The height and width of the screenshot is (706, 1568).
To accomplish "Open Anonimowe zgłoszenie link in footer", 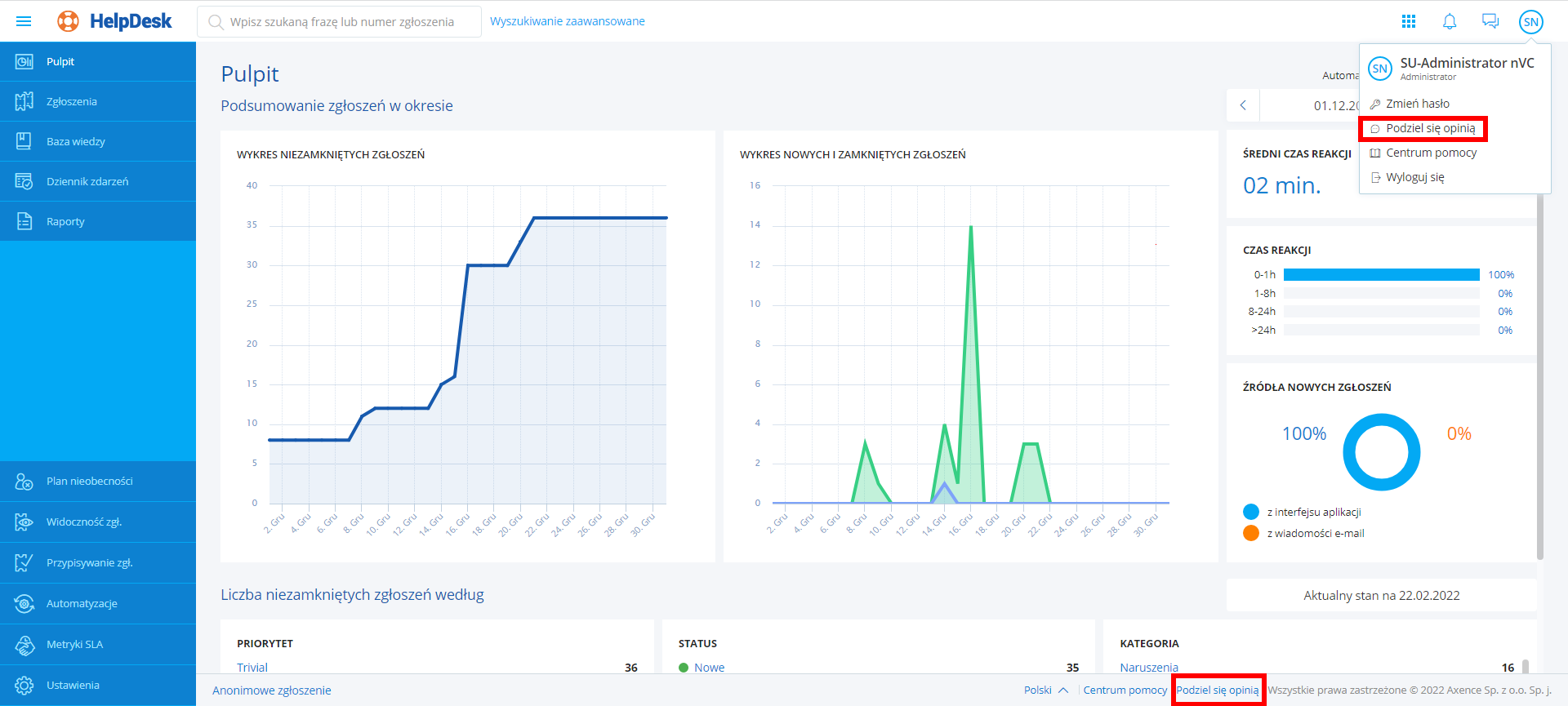I will pyautogui.click(x=272, y=690).
